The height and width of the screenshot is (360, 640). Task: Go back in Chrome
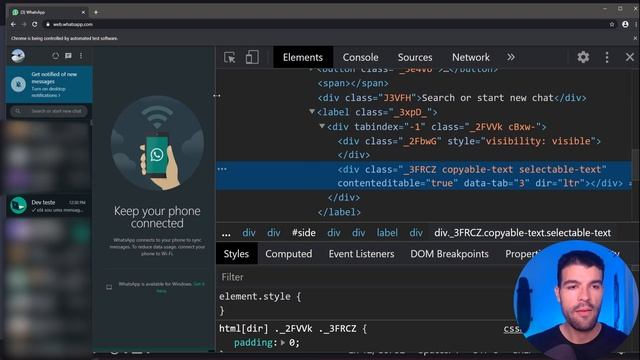tap(13, 24)
